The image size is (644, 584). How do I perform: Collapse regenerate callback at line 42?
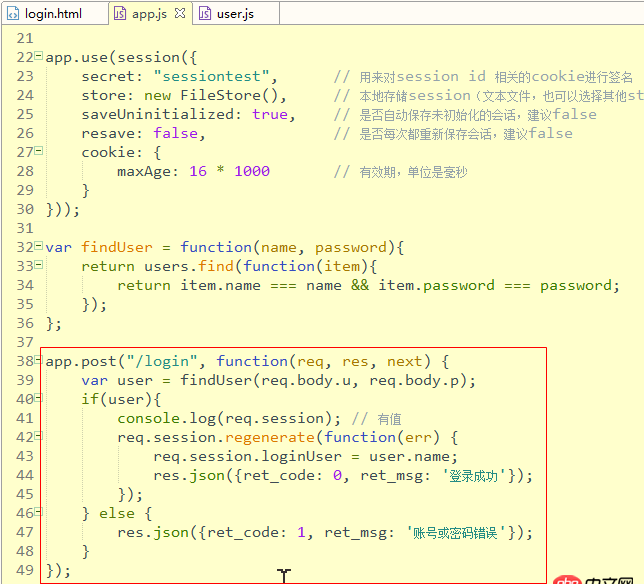(x=38, y=435)
